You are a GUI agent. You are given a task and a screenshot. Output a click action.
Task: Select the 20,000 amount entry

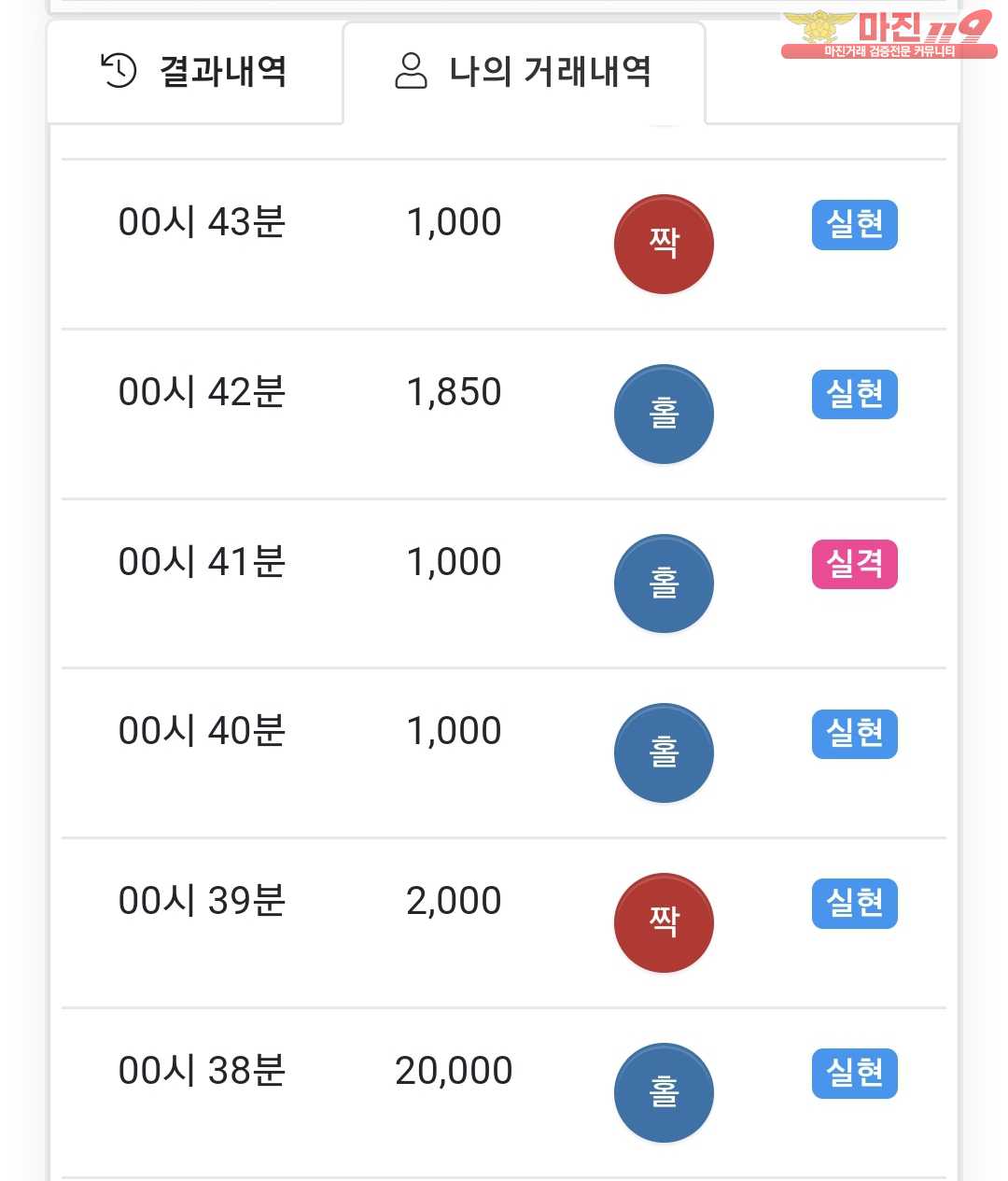(454, 1071)
